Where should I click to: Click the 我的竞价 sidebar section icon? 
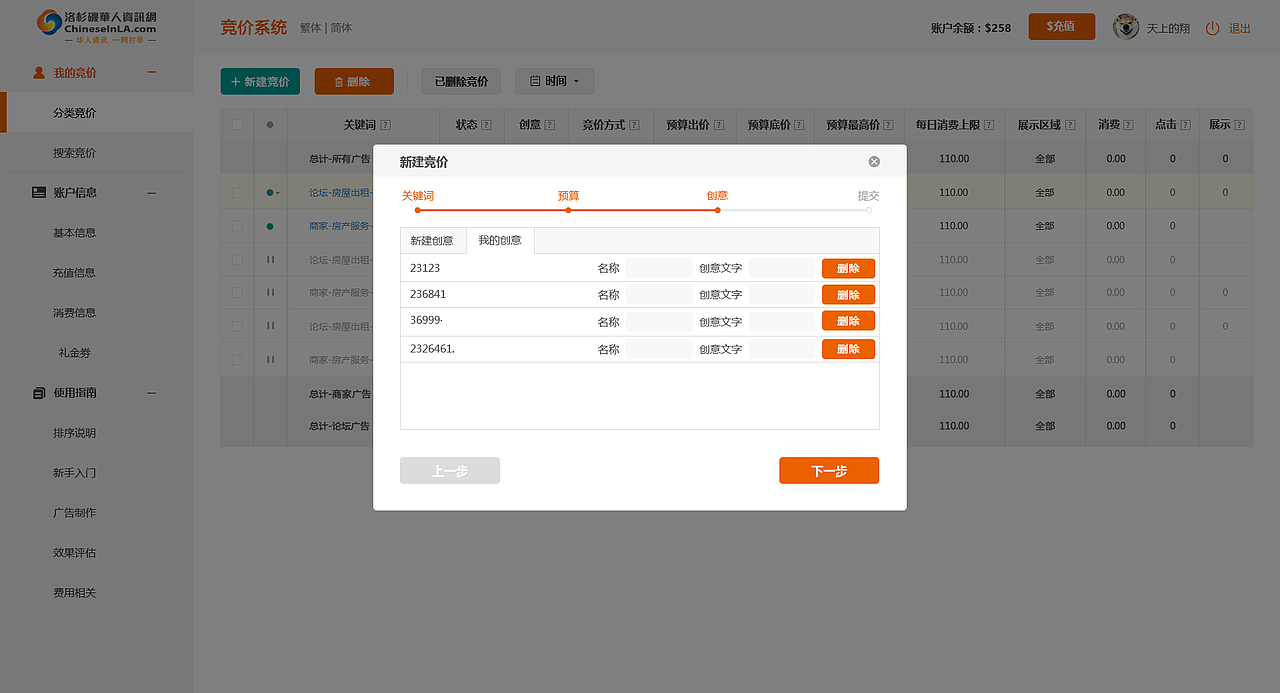[38, 72]
